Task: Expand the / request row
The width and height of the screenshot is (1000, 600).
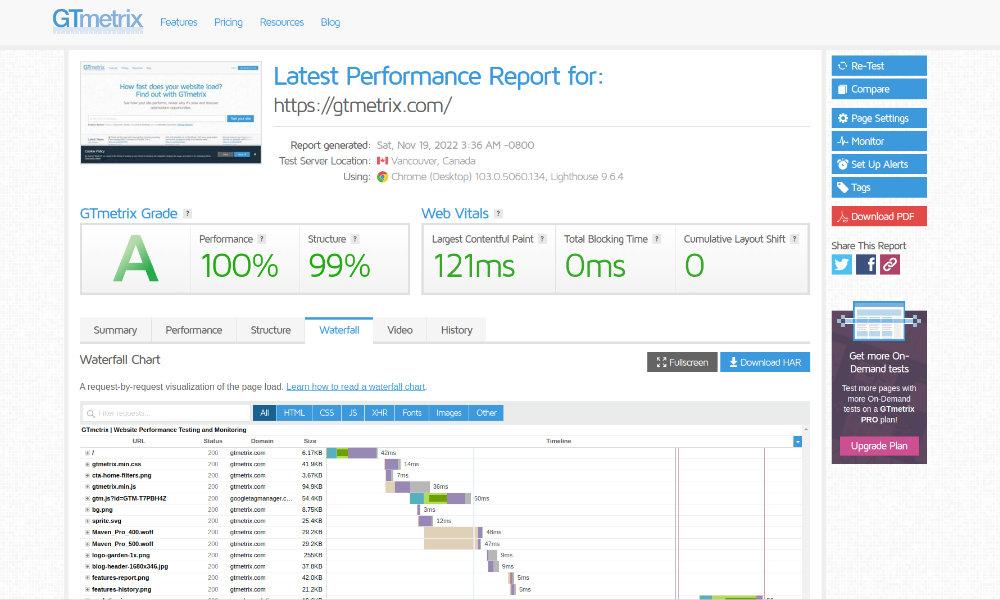Action: (87, 453)
